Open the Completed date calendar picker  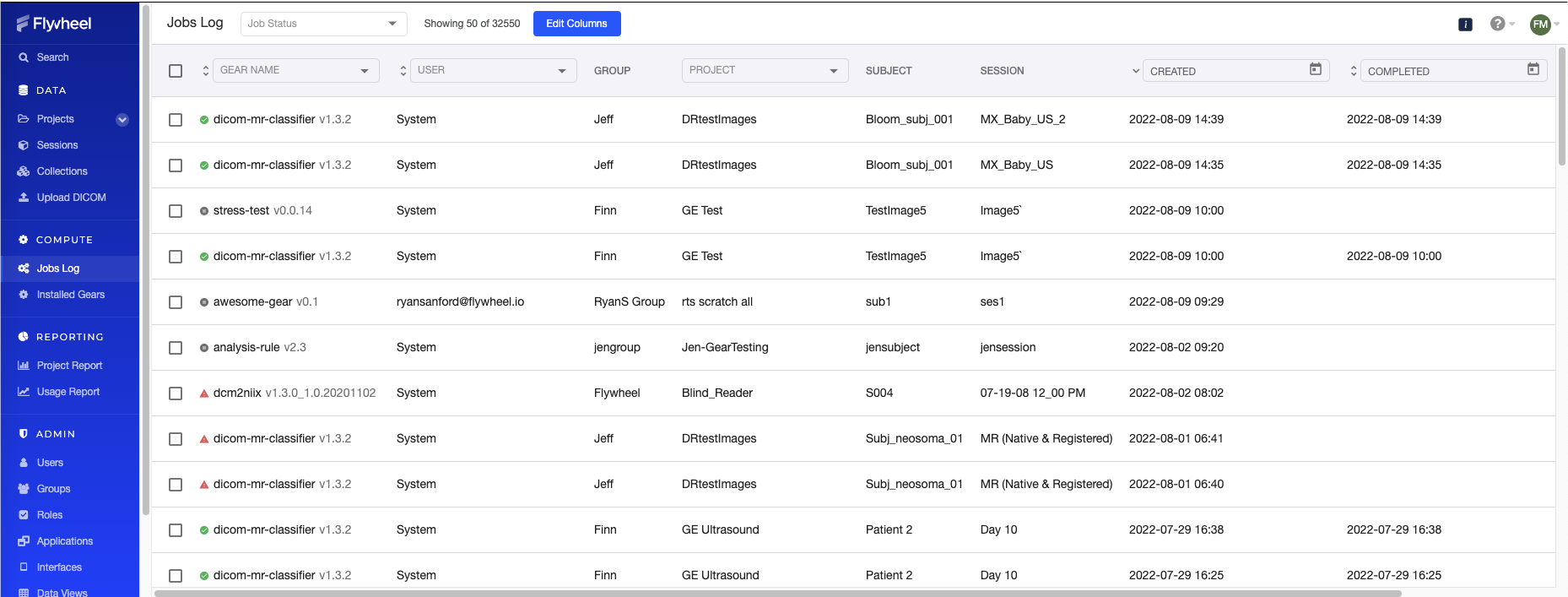[1533, 70]
